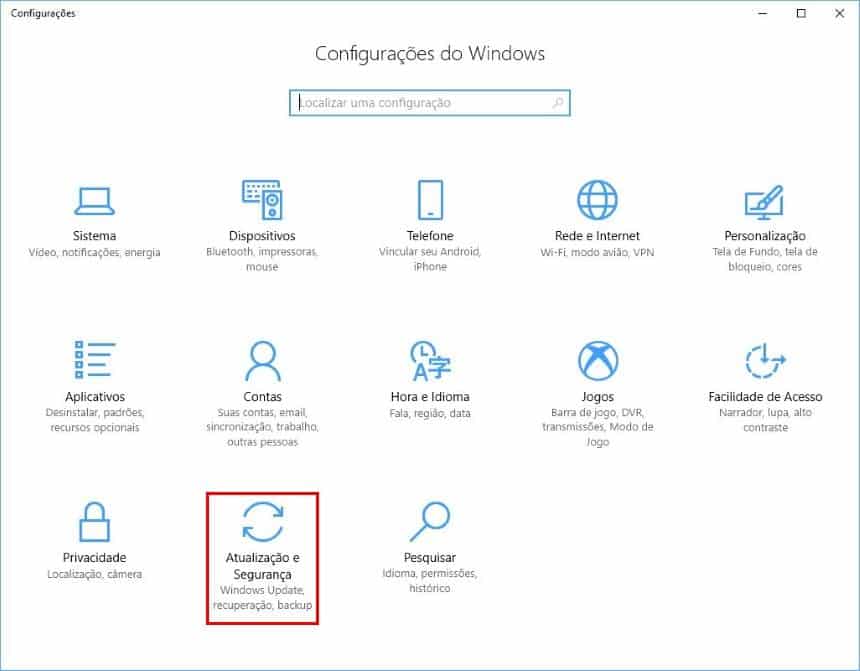Click the 'Configurações' window title
Screen dimensions: 860x671
pyautogui.click(x=43, y=13)
